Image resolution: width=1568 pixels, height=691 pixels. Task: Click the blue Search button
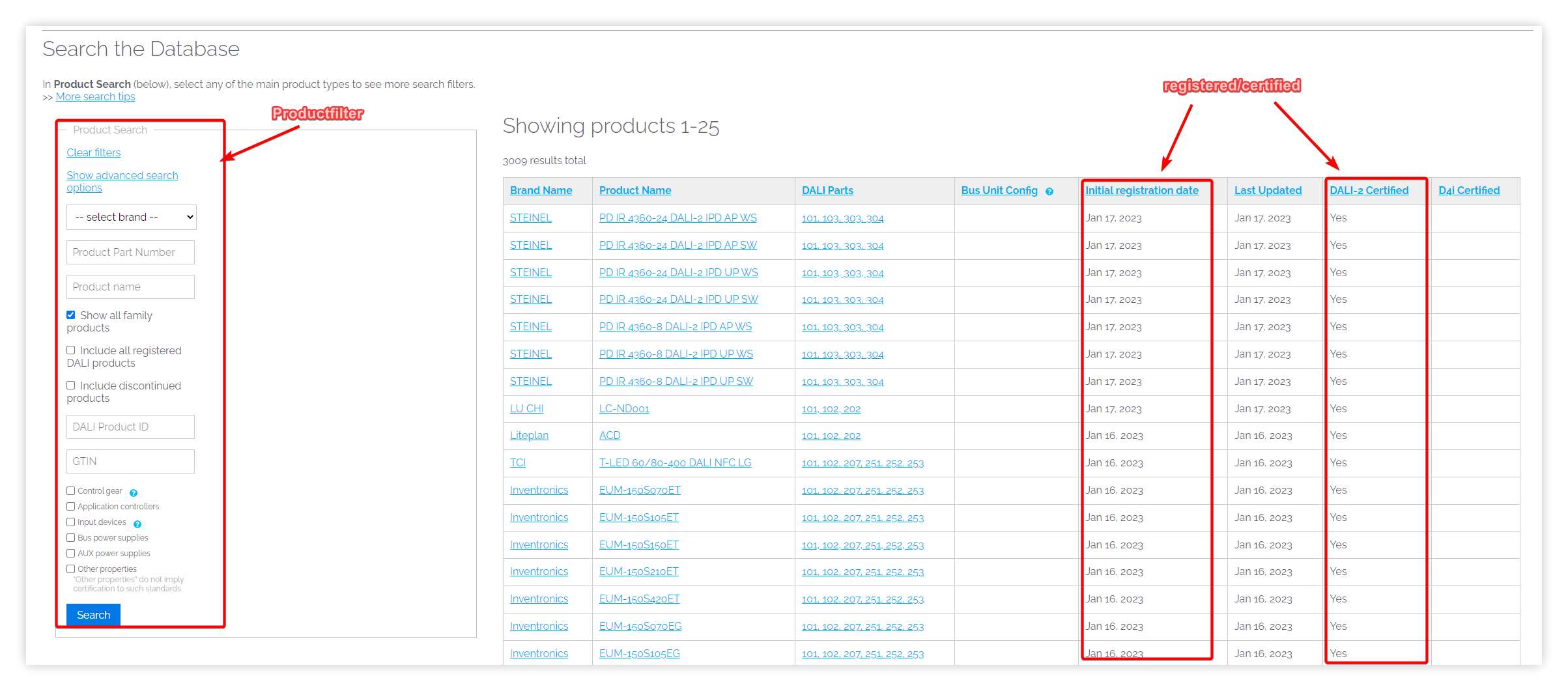pyautogui.click(x=93, y=615)
